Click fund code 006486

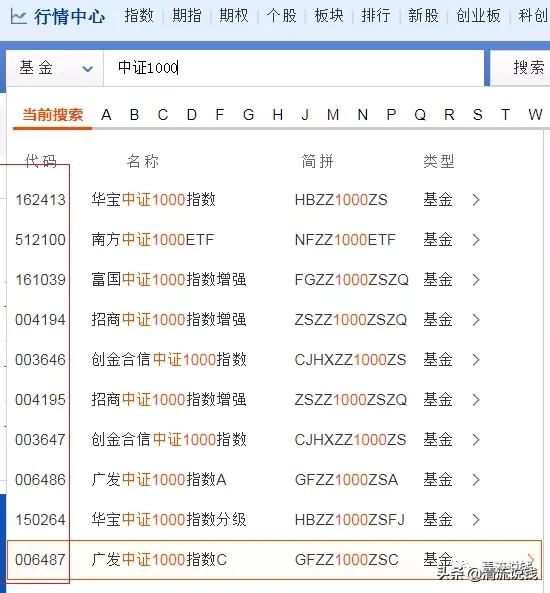pos(40,480)
